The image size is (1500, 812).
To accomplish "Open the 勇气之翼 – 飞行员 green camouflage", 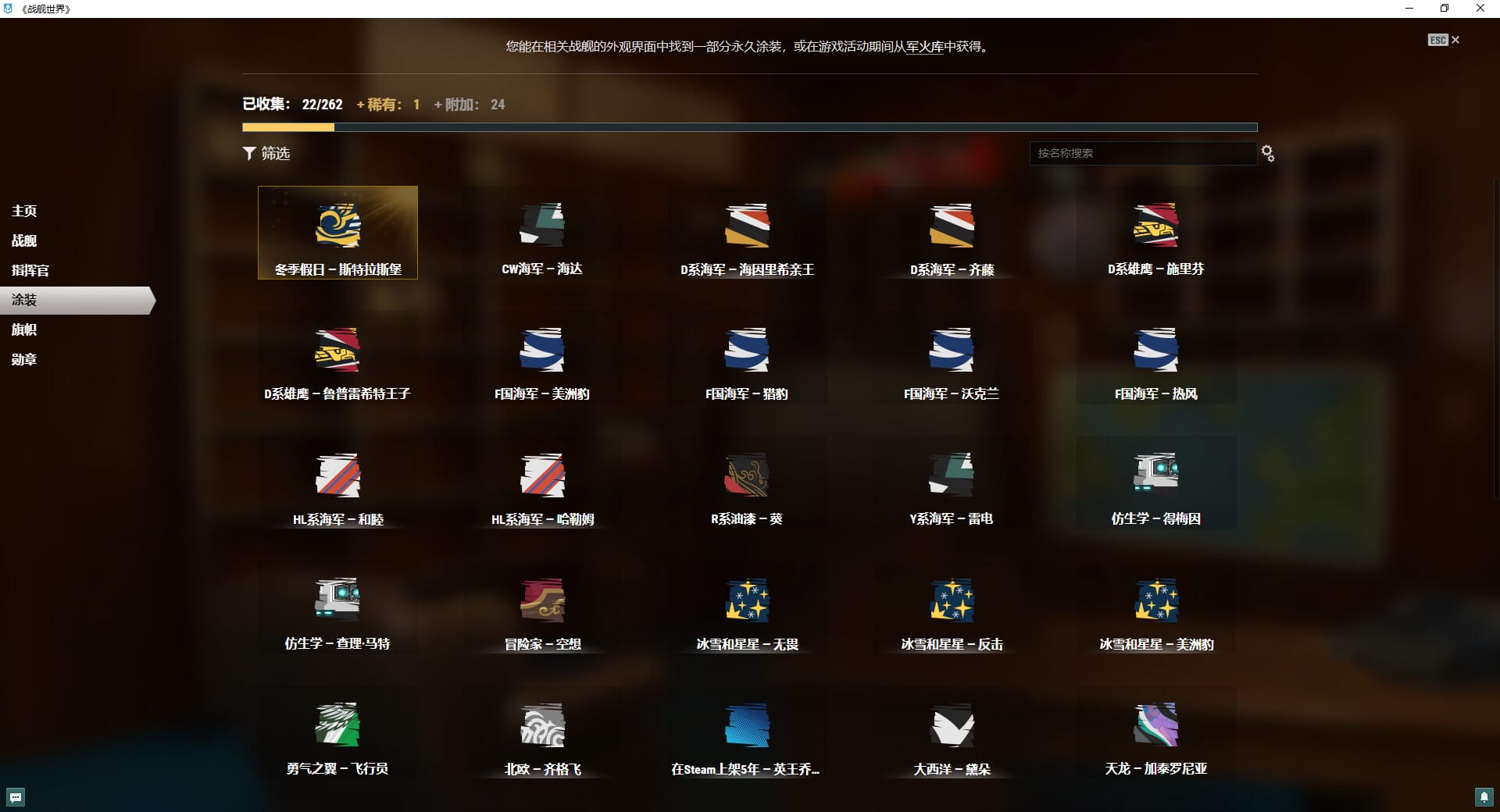I will click(337, 725).
